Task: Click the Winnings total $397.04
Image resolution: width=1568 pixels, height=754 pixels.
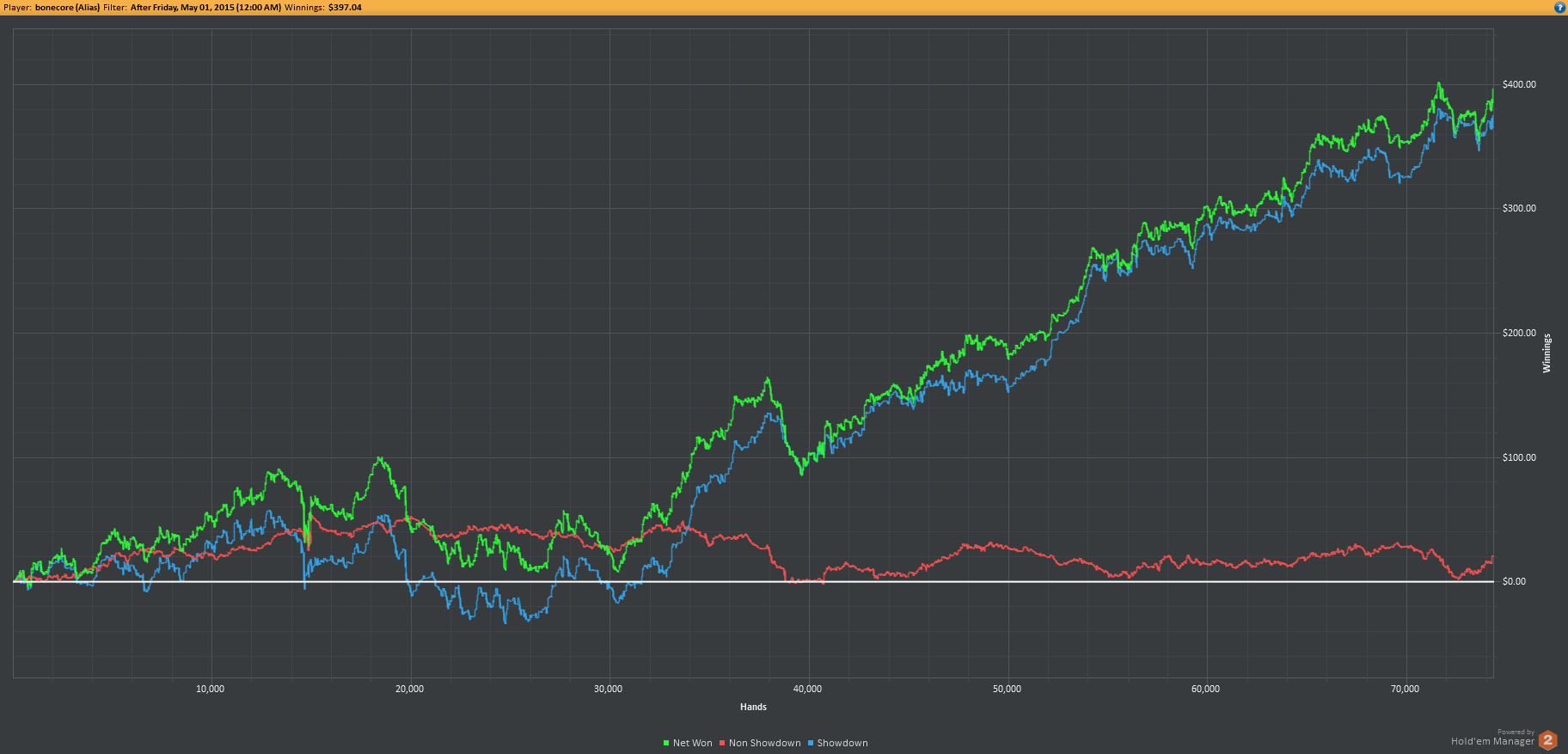Action: click(345, 8)
